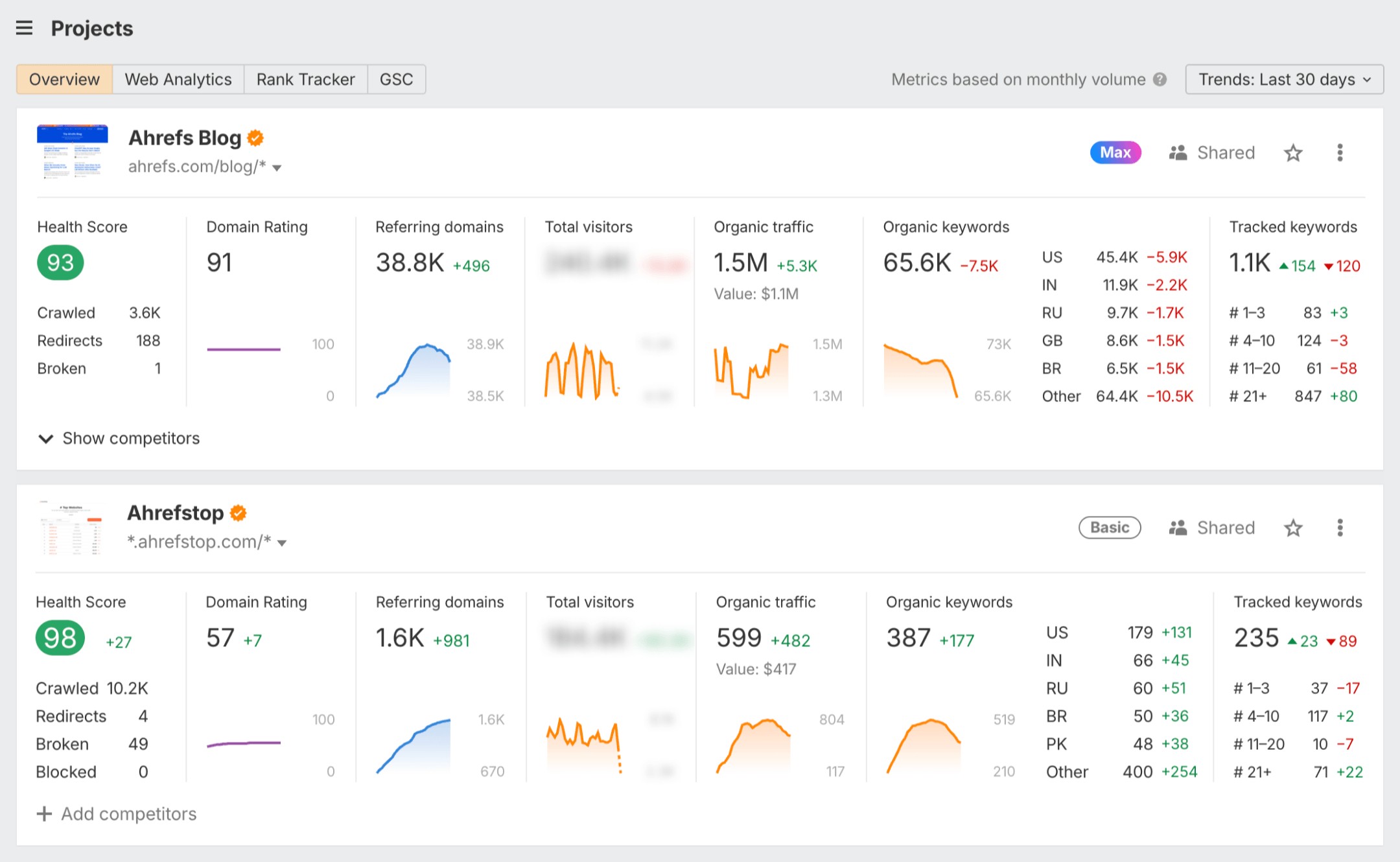Star the Ahrefs Blog project

coord(1293,152)
